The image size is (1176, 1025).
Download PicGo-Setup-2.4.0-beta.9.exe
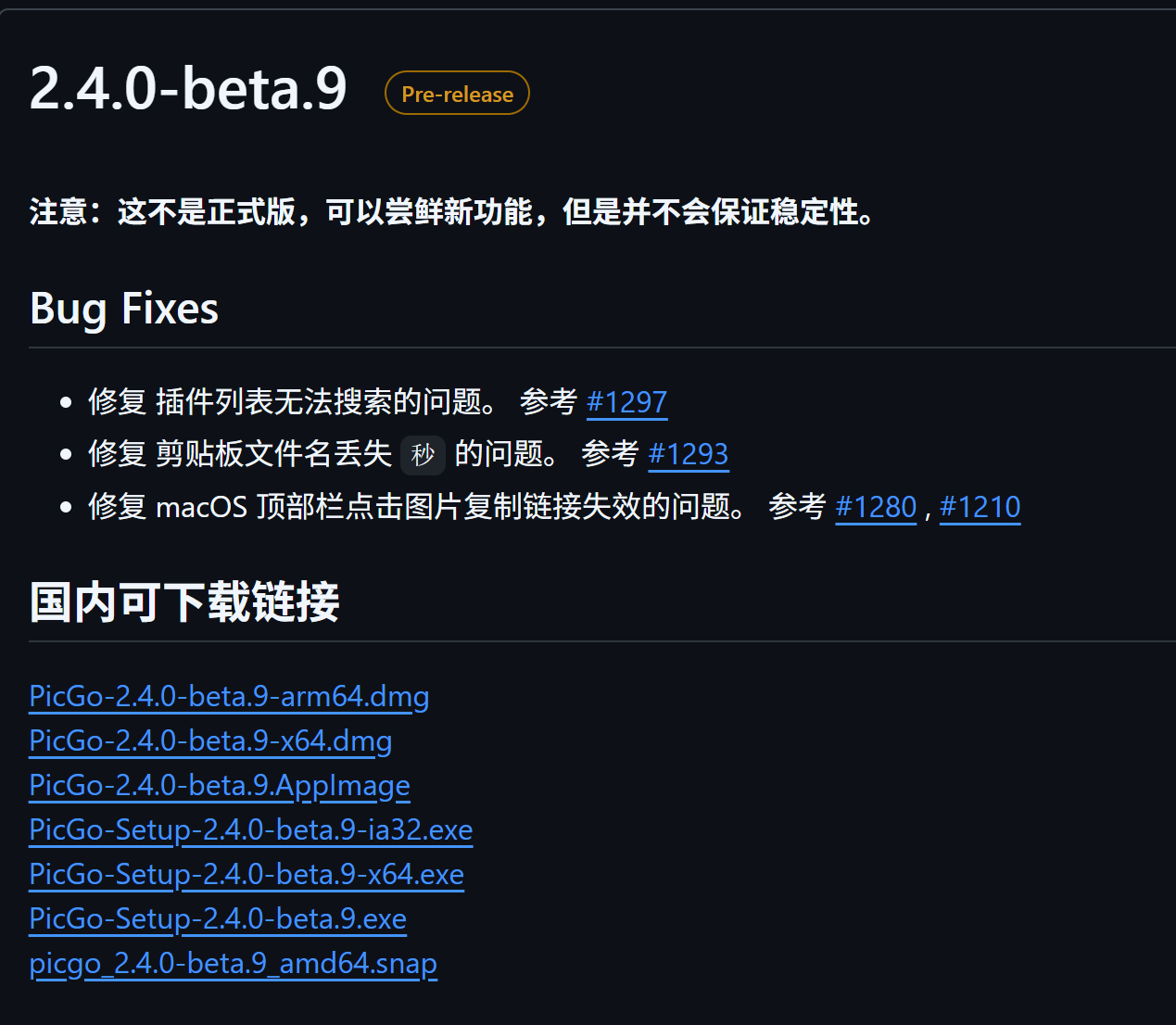(x=218, y=918)
